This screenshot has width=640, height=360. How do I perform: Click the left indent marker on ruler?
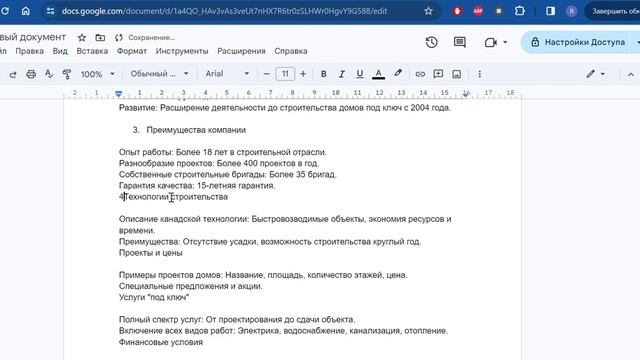pos(118,94)
